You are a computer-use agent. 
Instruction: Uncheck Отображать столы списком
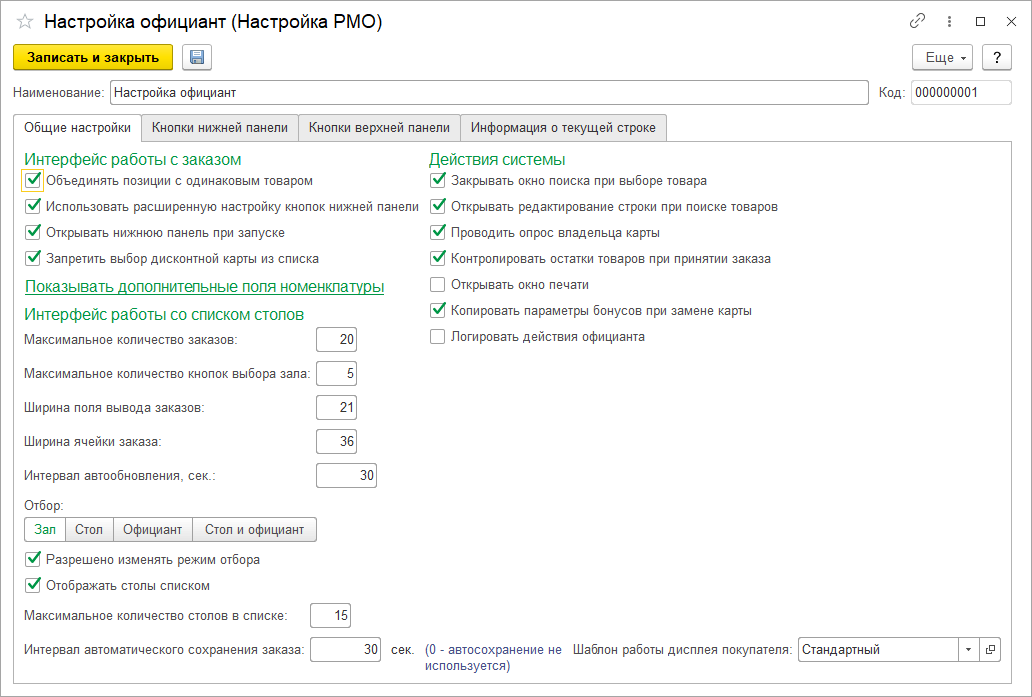(33, 586)
